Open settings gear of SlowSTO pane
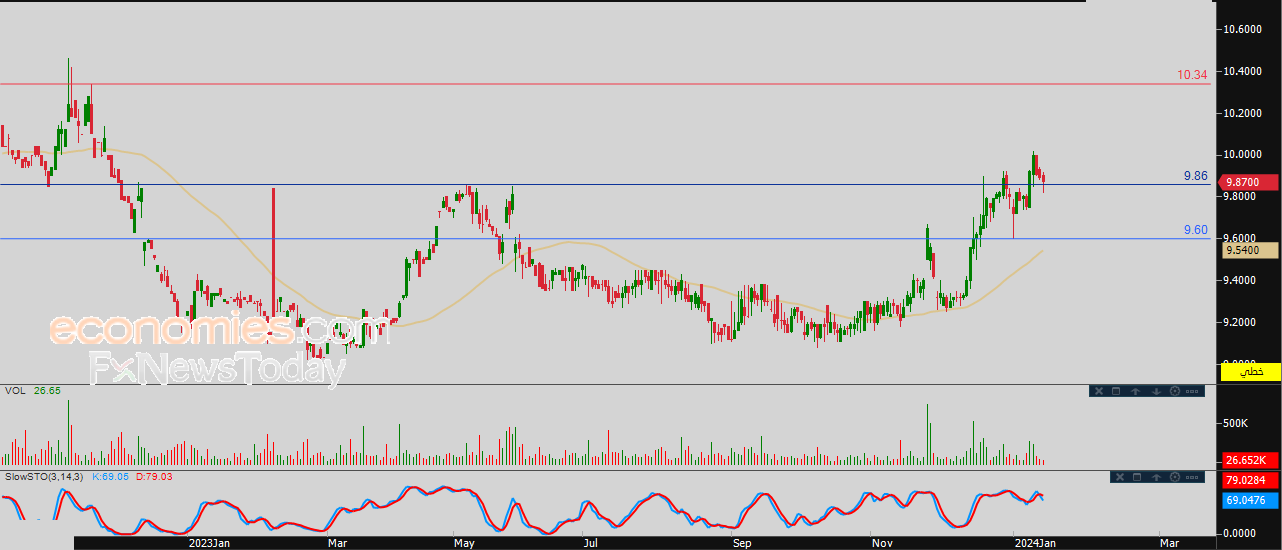The image size is (1282, 550). (1175, 477)
